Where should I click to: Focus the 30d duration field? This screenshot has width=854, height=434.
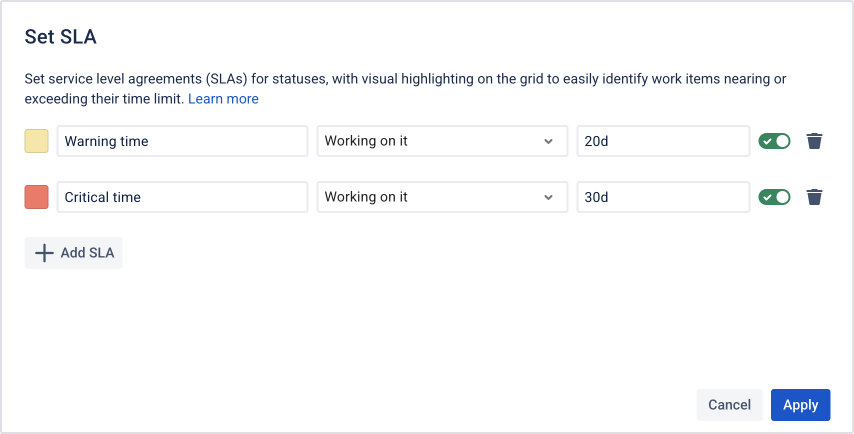[663, 197]
